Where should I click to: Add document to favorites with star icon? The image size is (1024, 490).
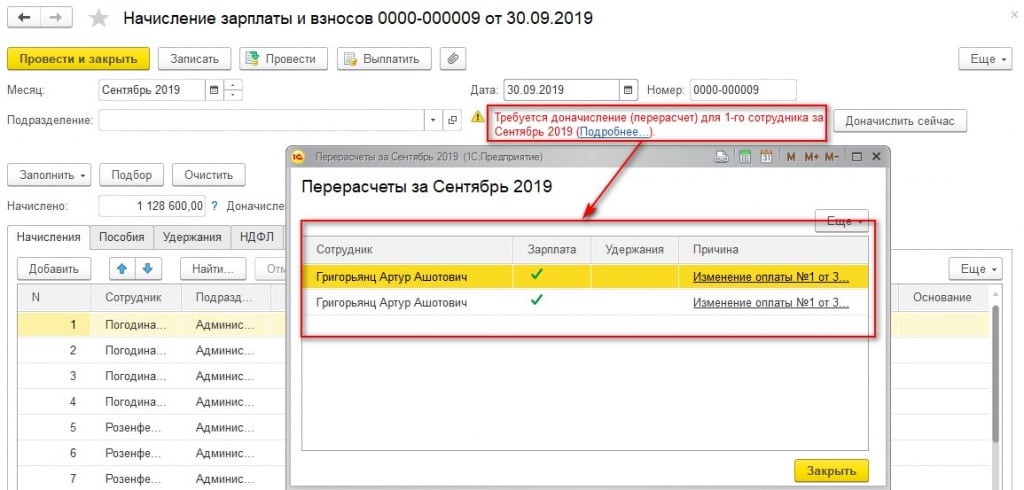coord(98,19)
